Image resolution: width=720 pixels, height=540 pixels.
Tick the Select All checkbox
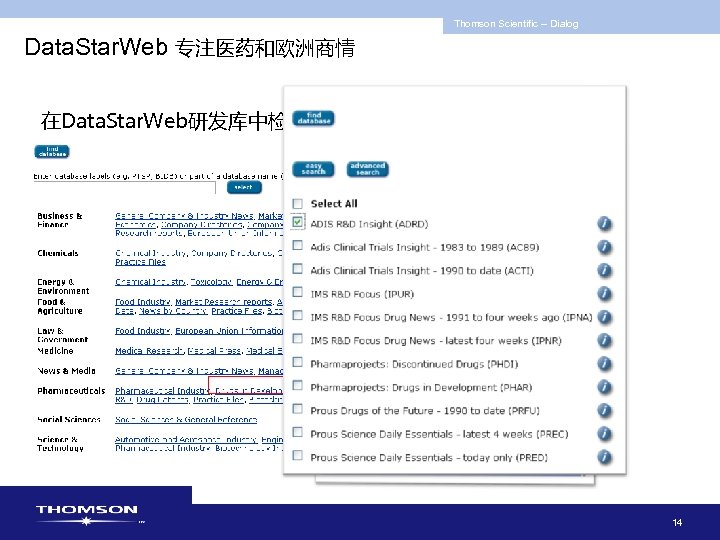[298, 203]
